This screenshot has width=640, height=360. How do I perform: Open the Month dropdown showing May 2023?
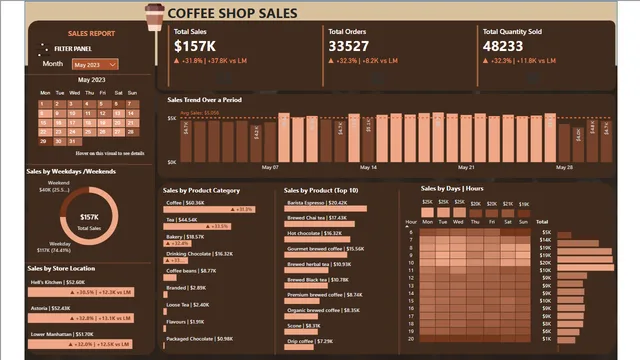95,64
